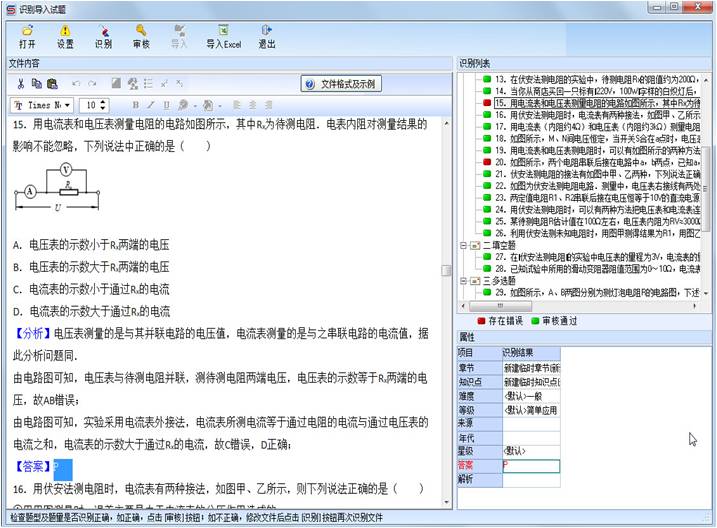The width and height of the screenshot is (717, 528).
Task: Click the 难度 value cell 一般
Action: point(531,396)
